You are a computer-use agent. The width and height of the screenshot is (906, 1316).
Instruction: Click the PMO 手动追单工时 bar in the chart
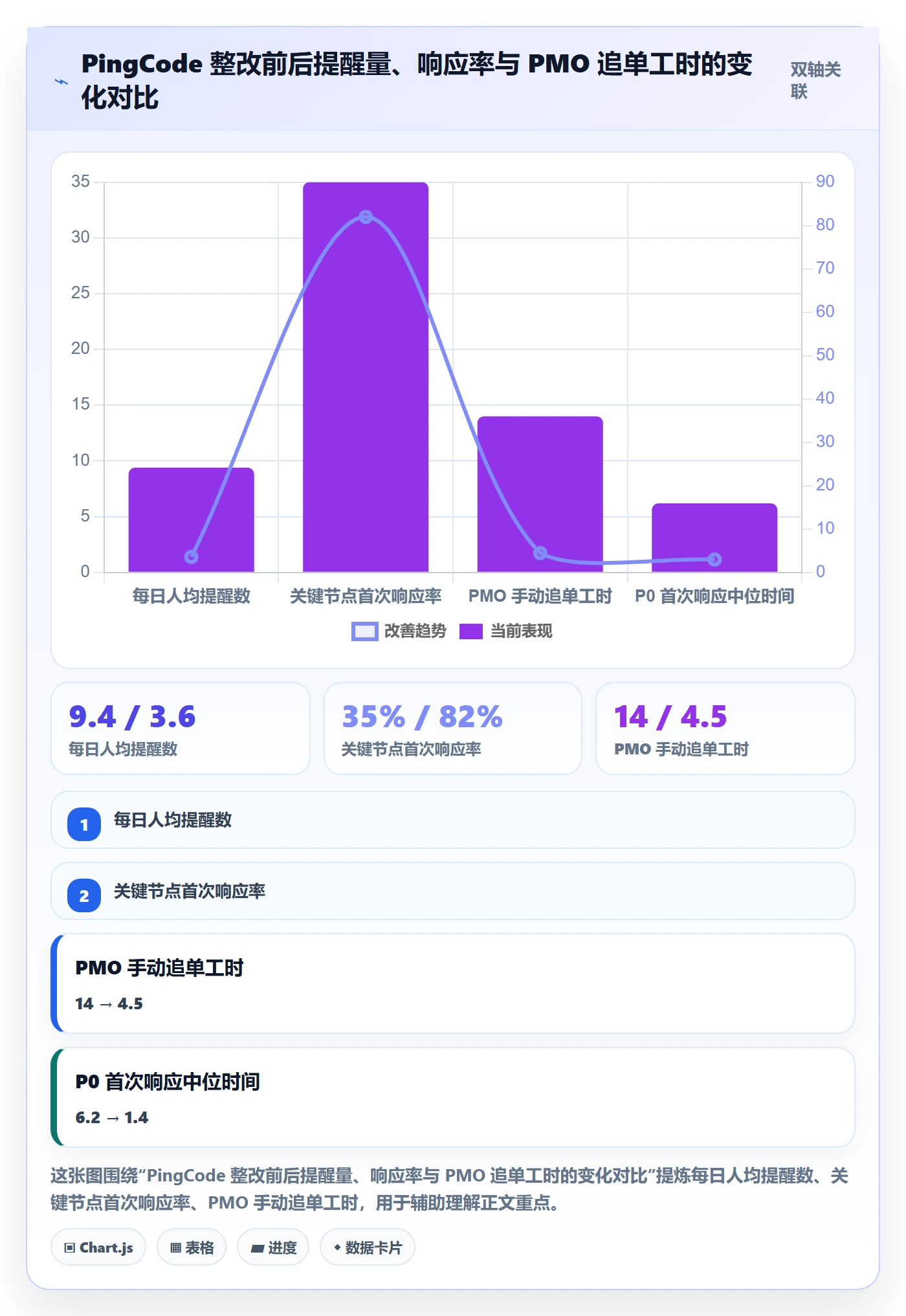click(540, 494)
